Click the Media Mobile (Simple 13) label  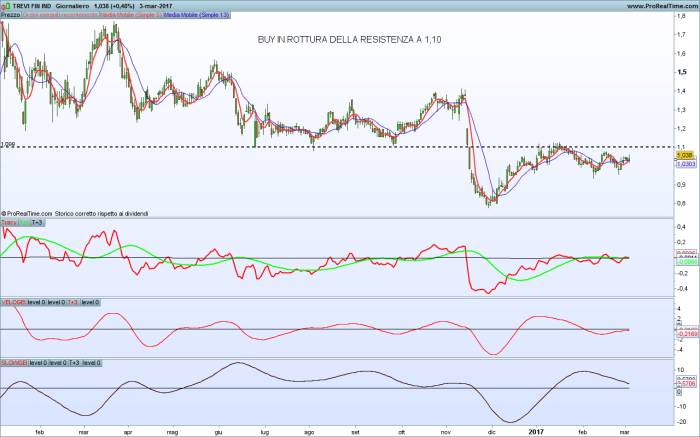coord(194,16)
